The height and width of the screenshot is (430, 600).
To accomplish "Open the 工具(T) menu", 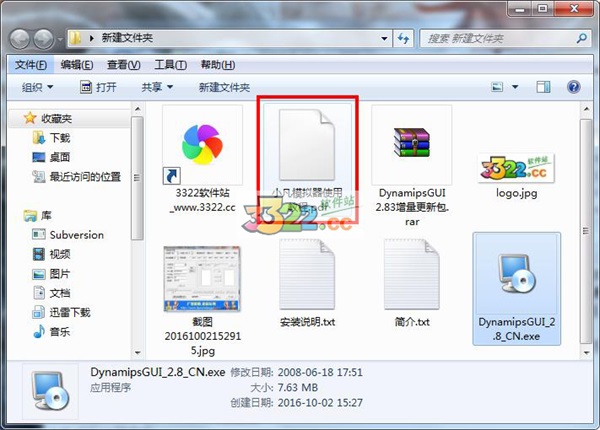I will point(170,65).
